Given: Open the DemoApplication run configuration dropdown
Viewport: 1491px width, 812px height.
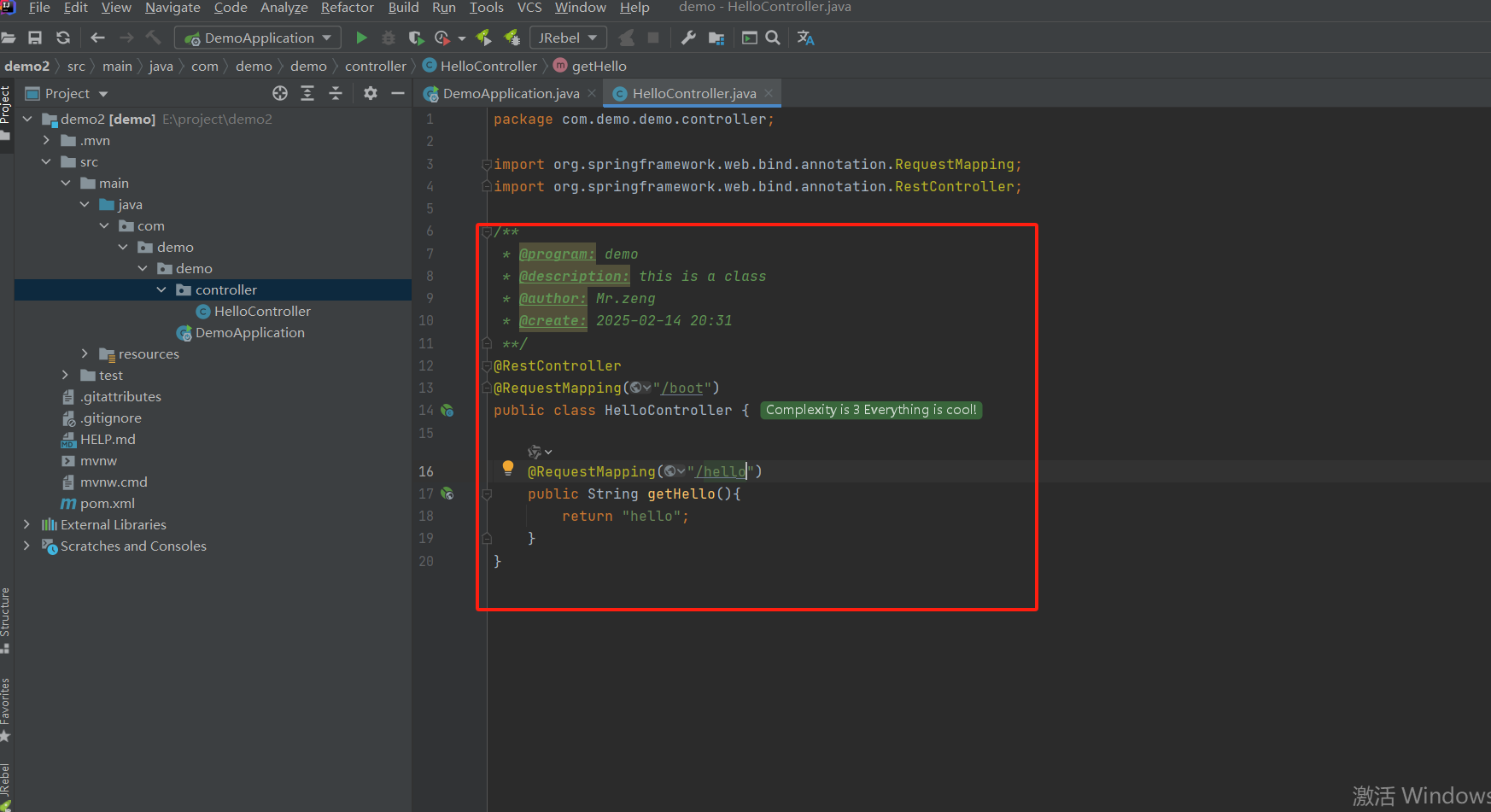Looking at the screenshot, I should [258, 38].
